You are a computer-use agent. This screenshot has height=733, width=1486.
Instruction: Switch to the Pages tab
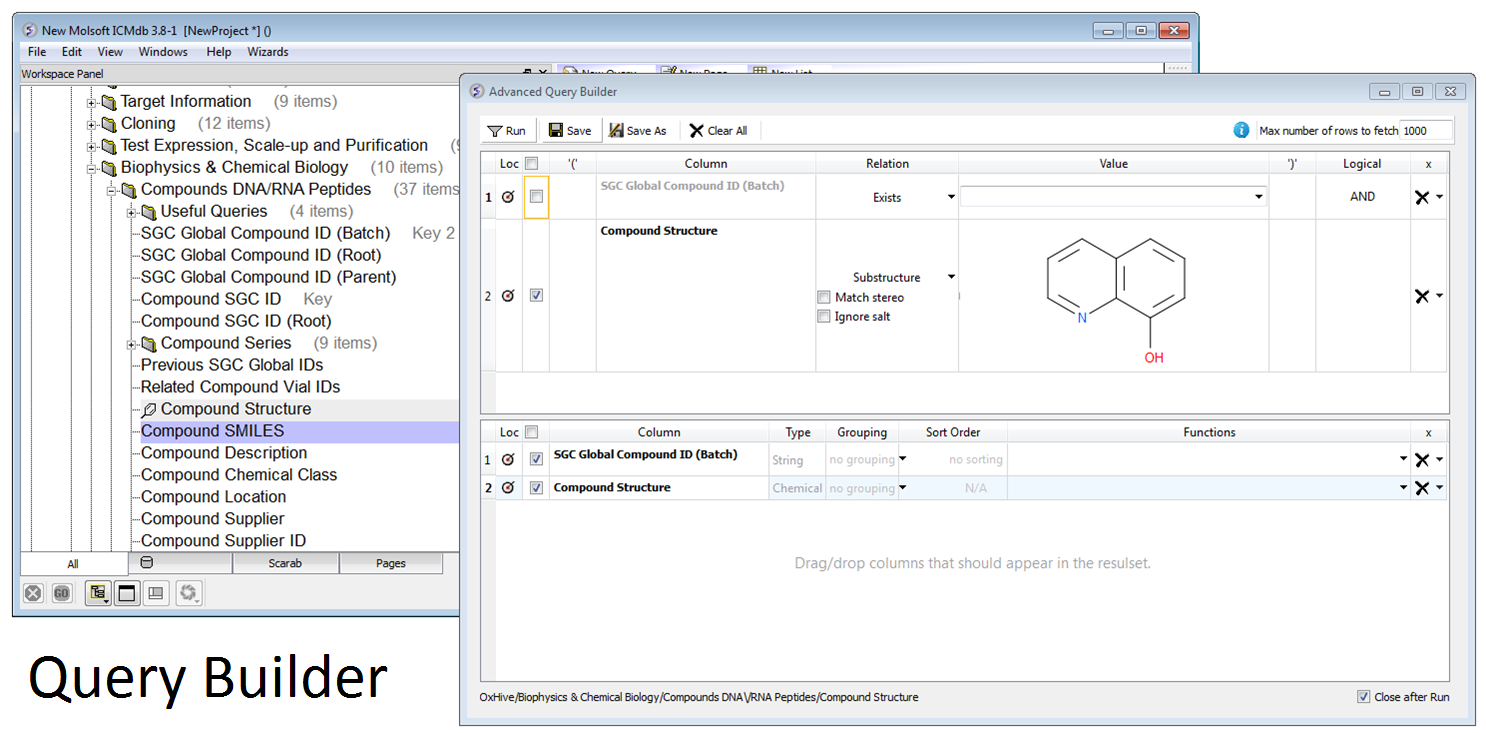click(391, 563)
